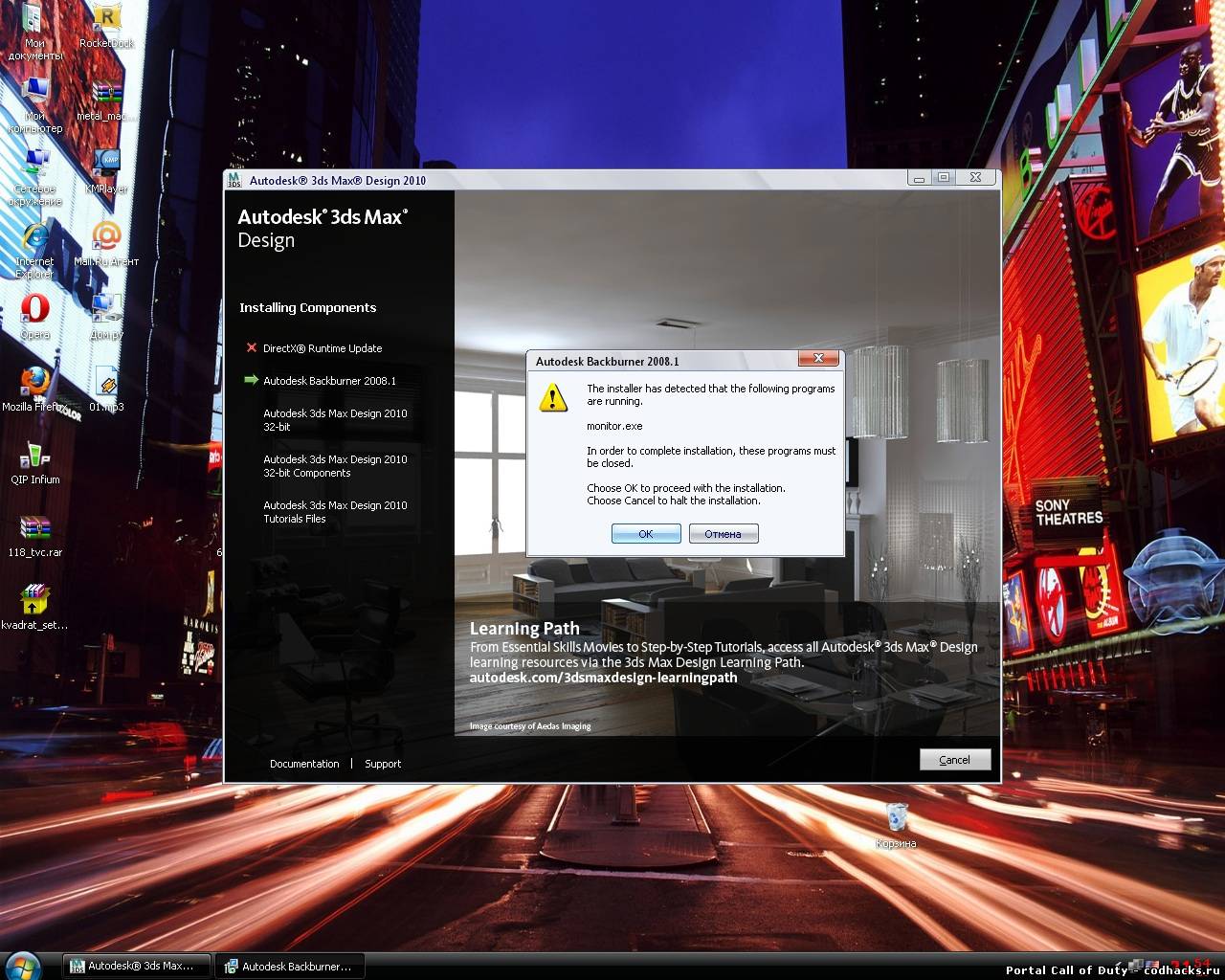Click the Learning Path heading

524,629
